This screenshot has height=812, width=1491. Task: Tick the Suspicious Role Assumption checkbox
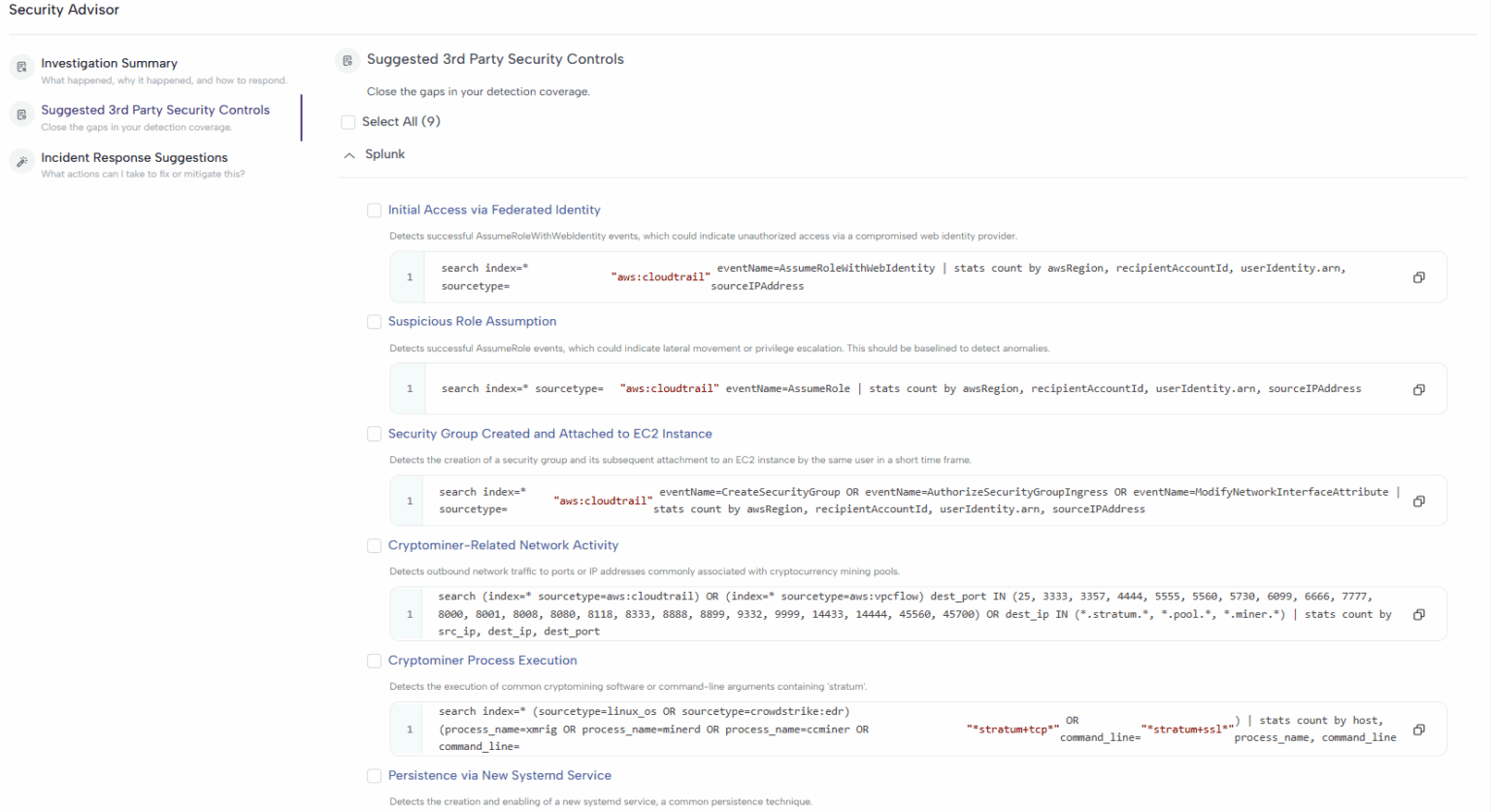point(374,322)
